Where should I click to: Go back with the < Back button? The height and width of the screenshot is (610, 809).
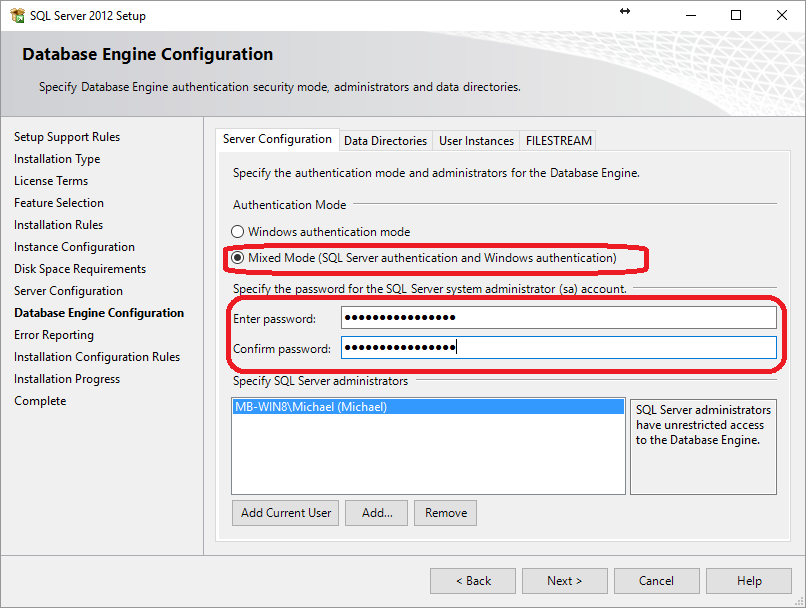[473, 581]
